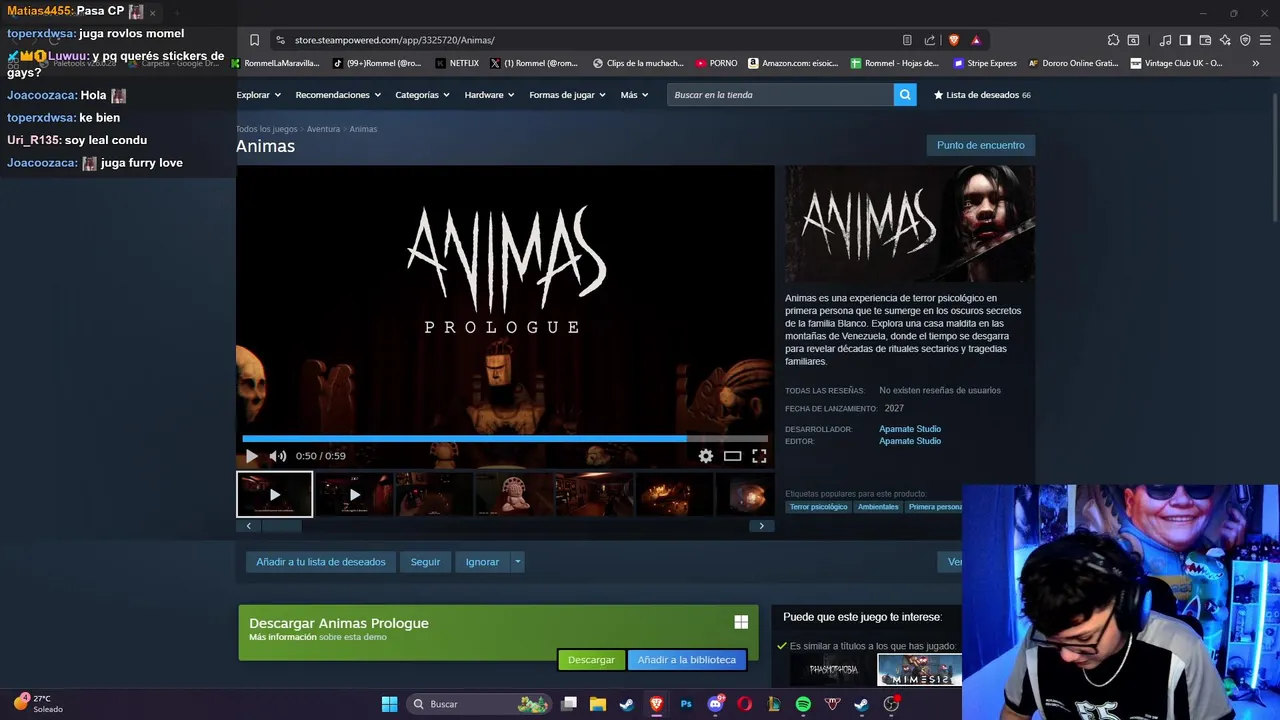Click the browser address bar URL
Viewport: 1280px width, 720px height.
(x=394, y=40)
